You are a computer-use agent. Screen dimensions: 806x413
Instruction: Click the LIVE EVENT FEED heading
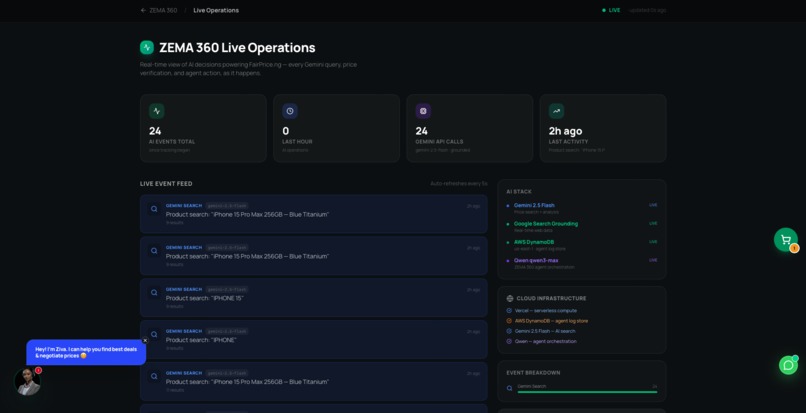click(x=166, y=184)
